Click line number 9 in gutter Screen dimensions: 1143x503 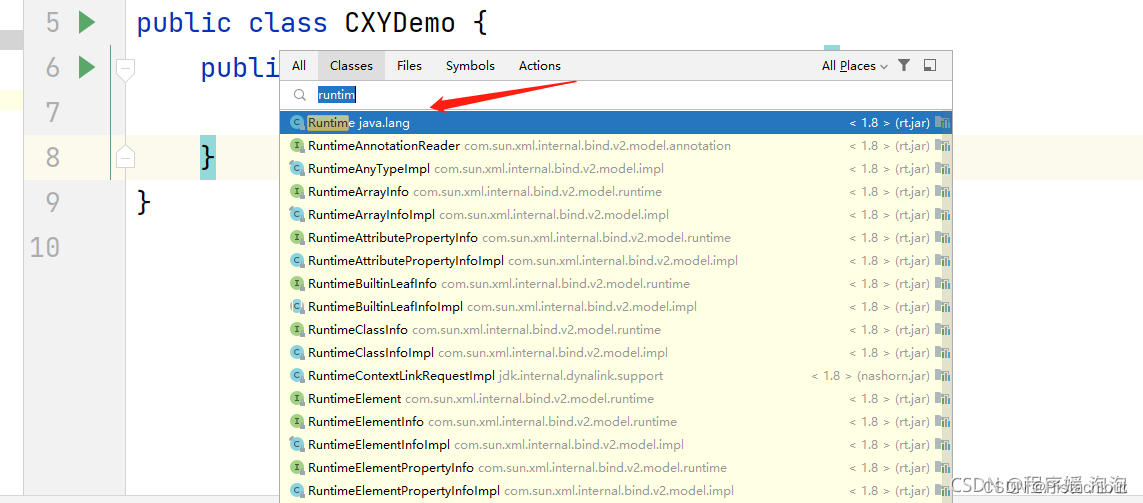tap(52, 202)
